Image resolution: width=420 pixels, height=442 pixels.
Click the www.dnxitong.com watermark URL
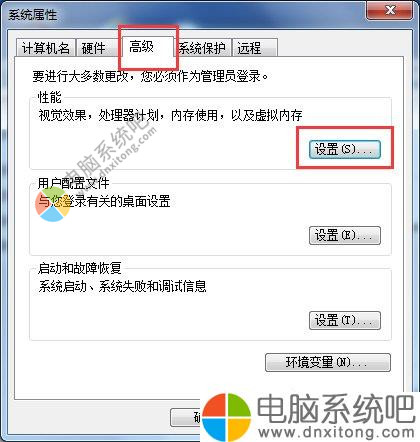tap(337, 432)
